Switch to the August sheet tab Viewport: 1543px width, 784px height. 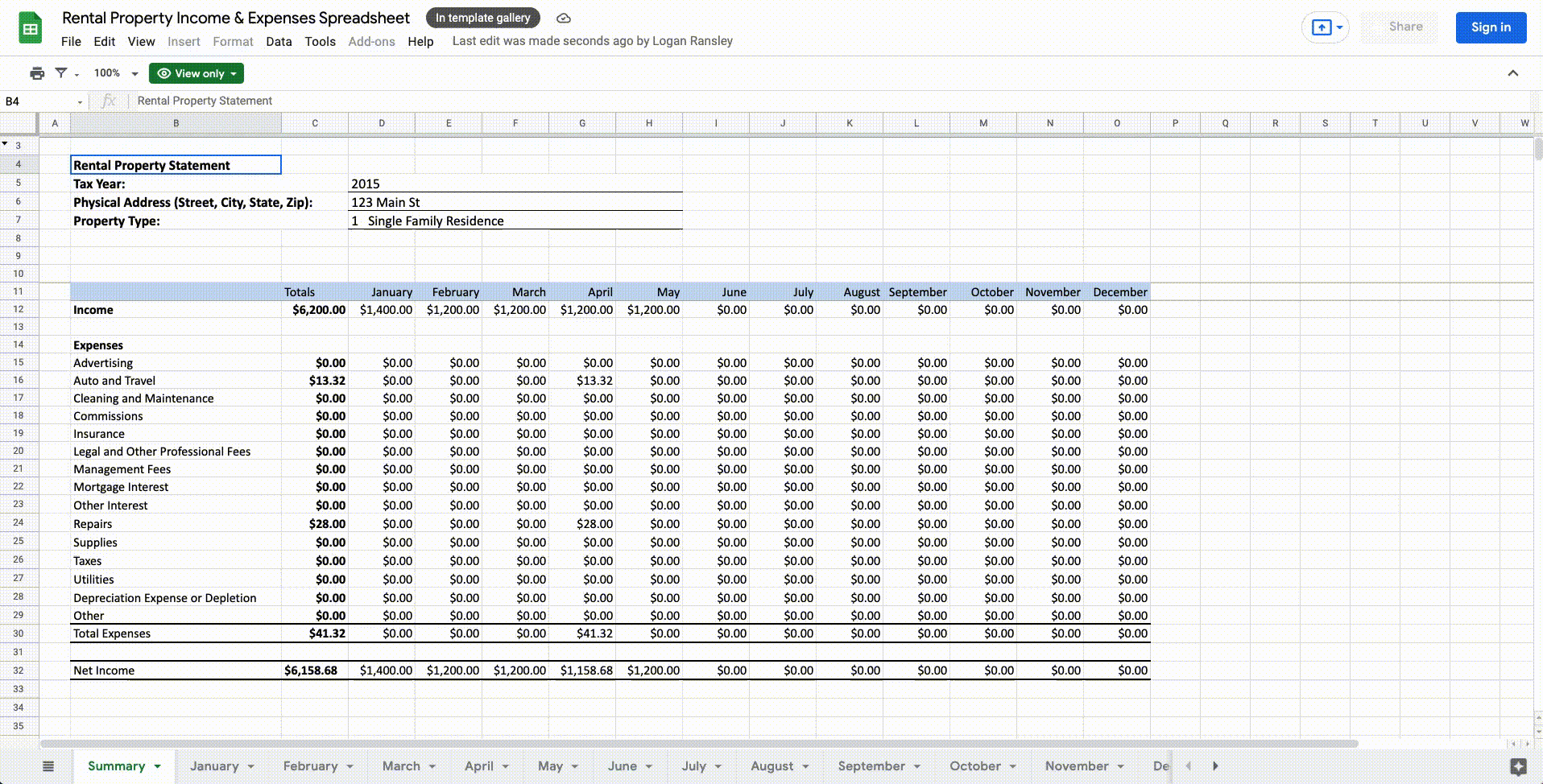(771, 766)
